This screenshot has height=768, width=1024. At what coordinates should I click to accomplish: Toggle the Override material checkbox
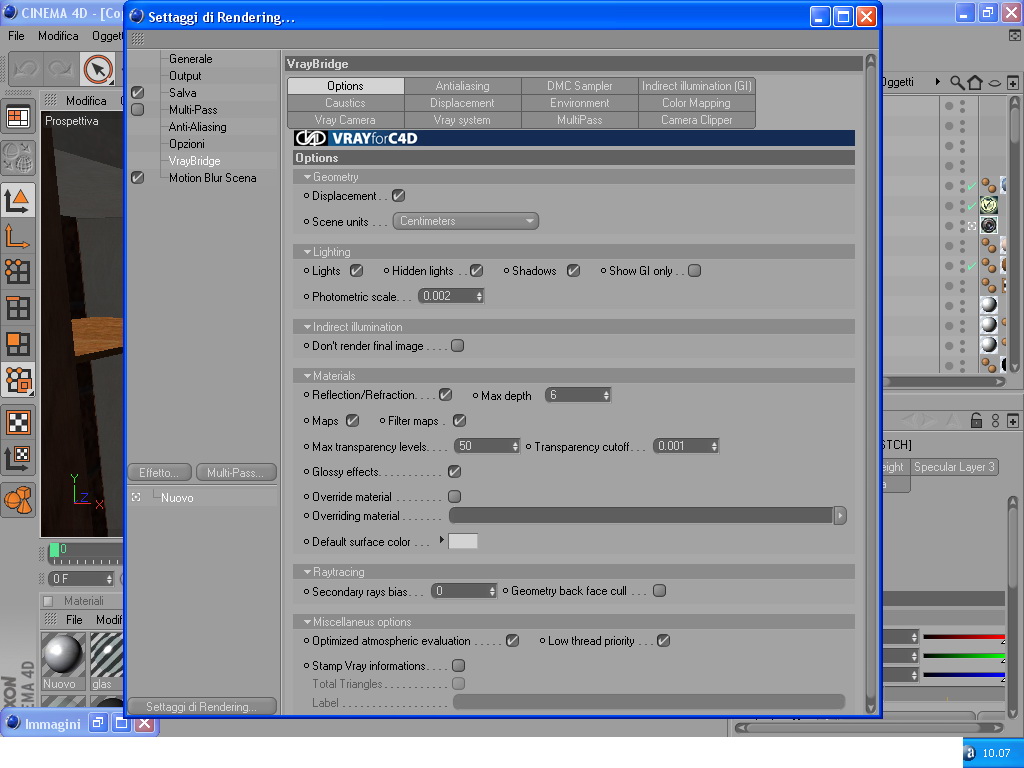[455, 497]
